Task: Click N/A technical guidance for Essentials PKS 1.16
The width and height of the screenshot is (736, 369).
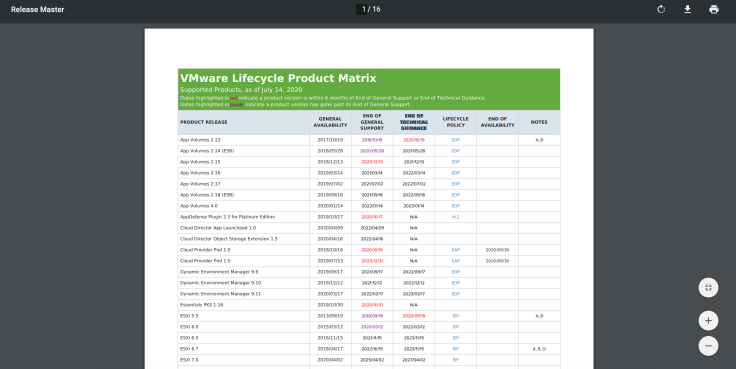Action: pyautogui.click(x=414, y=305)
